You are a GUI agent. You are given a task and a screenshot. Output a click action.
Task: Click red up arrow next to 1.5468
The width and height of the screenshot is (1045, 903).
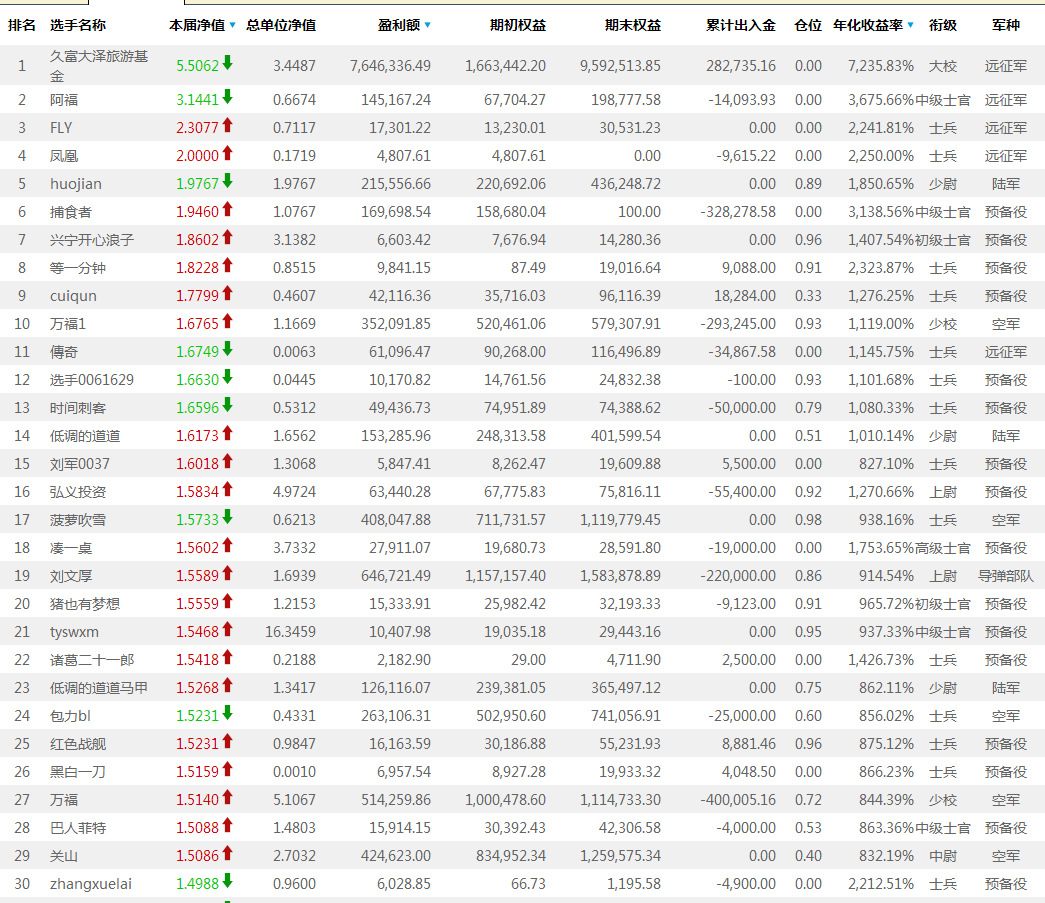tap(227, 628)
